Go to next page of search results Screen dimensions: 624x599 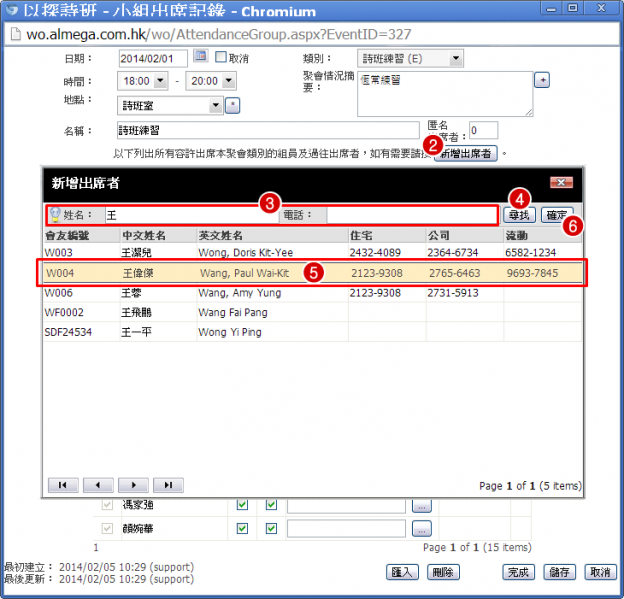[133, 485]
